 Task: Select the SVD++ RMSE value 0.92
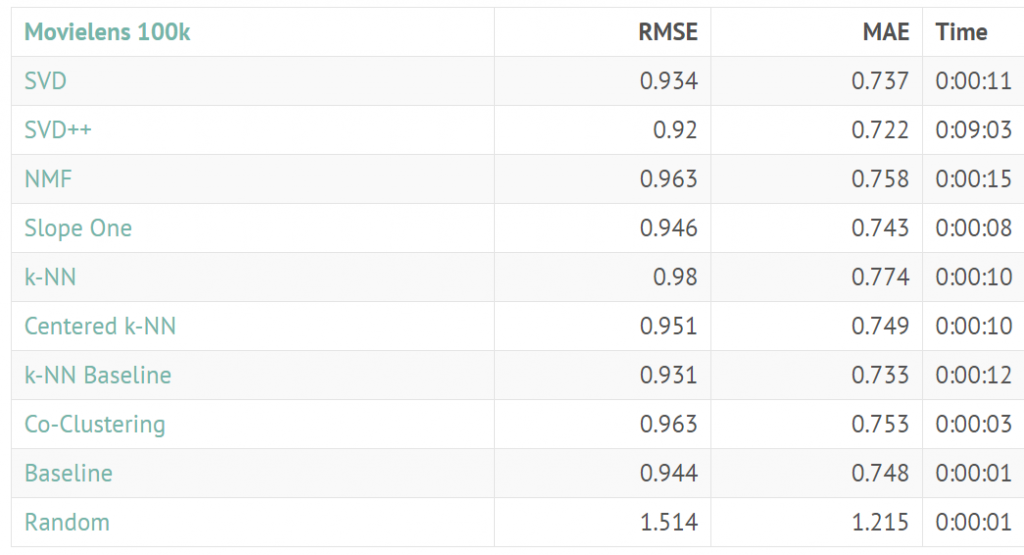click(x=675, y=130)
